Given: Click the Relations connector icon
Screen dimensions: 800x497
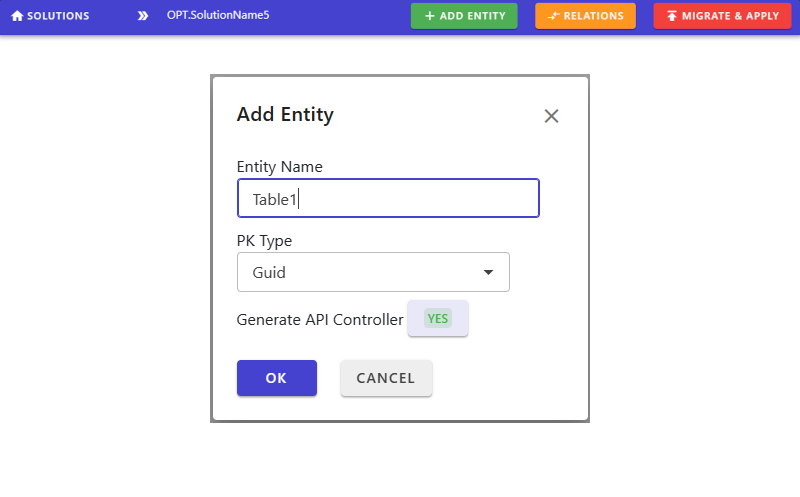Looking at the screenshot, I should coord(554,16).
